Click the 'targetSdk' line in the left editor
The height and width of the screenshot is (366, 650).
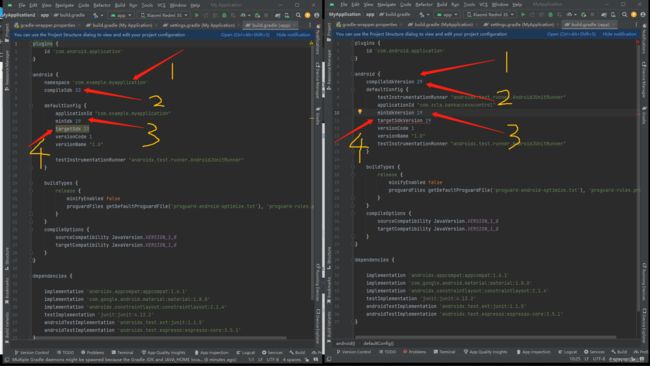[x=72, y=129]
